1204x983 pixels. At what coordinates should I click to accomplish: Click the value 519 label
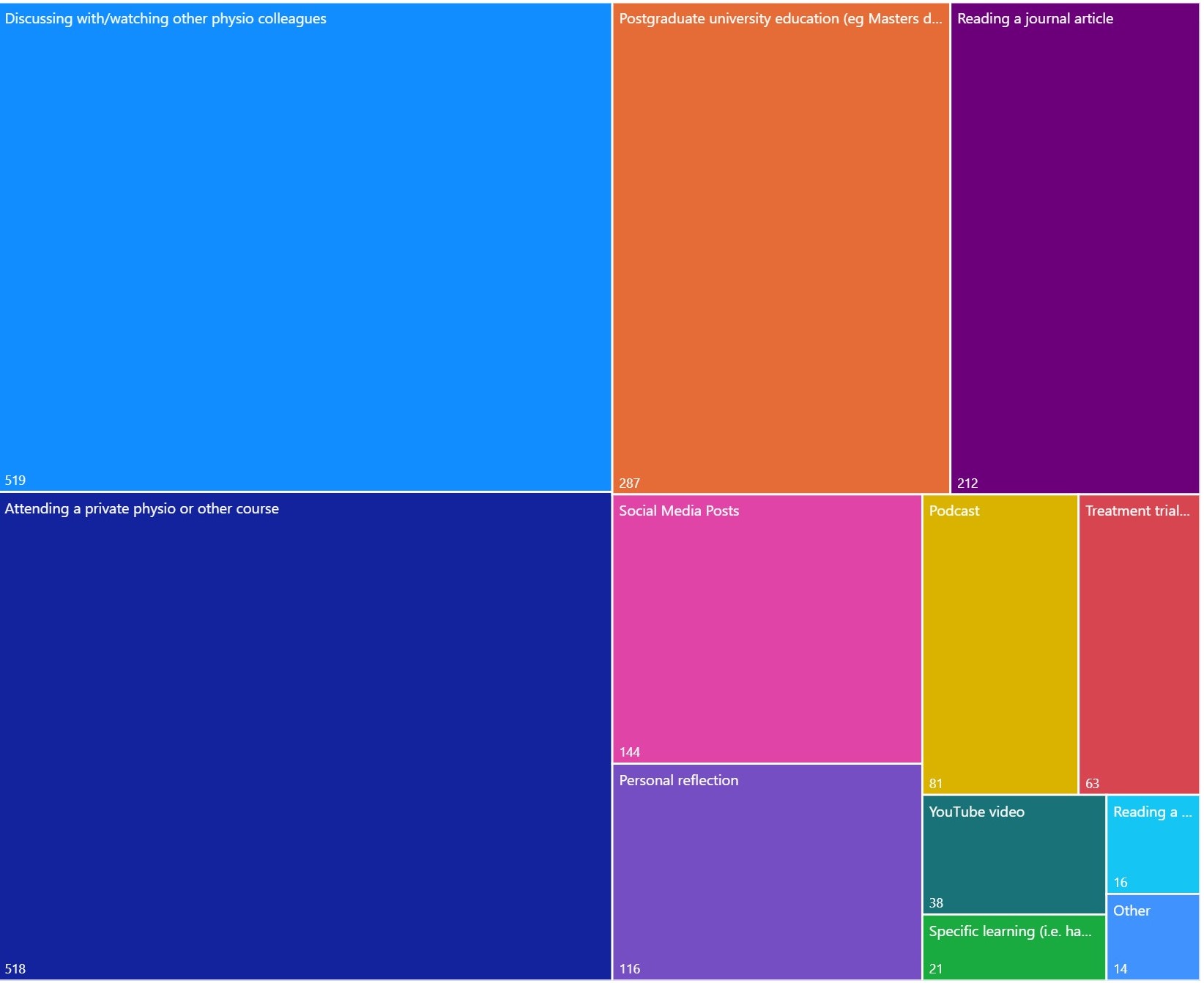click(x=15, y=481)
